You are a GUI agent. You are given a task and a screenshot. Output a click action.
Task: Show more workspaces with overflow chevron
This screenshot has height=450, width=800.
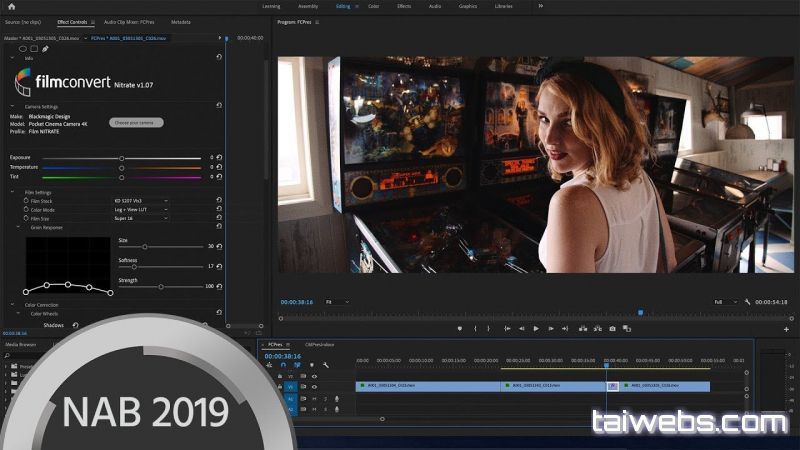click(541, 6)
